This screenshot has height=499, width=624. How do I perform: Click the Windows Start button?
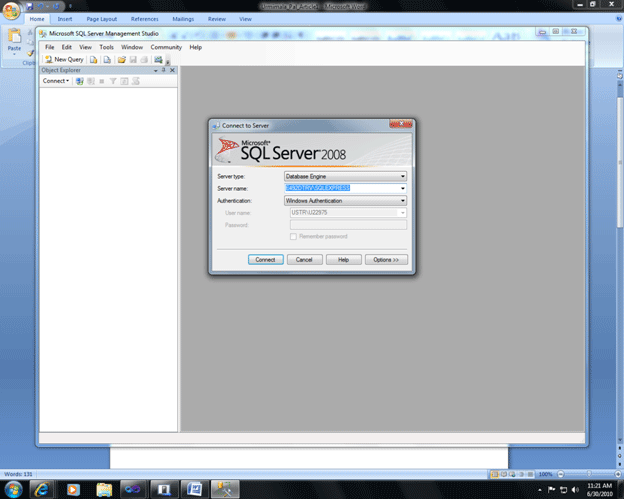13,489
